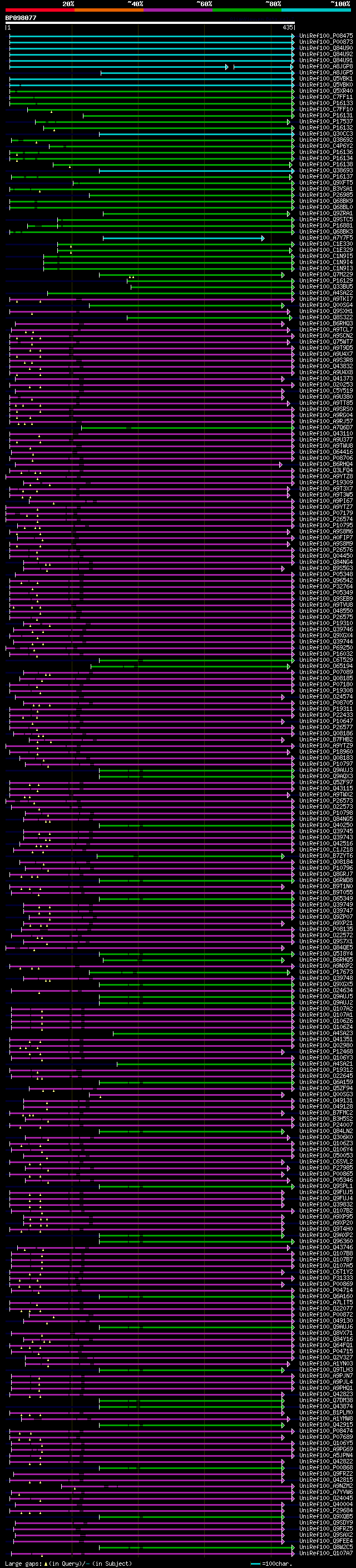Viewport: 356px width, 1568px height.
Task: Select the UniRef100_Q9AUJ3 label
Action: [326, 770]
